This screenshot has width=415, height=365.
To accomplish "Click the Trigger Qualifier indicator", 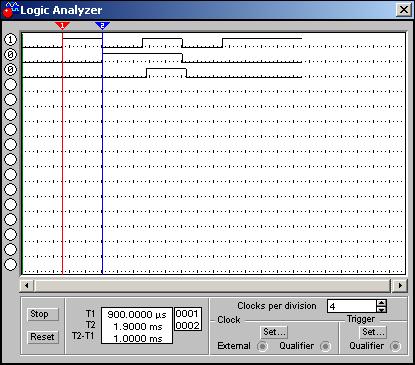I will (395, 346).
